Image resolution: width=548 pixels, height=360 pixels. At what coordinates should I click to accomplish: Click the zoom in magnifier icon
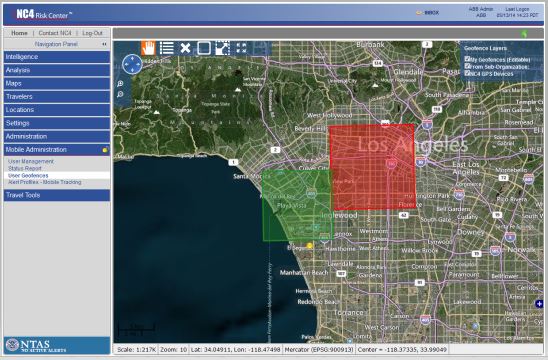pyautogui.click(x=120, y=84)
